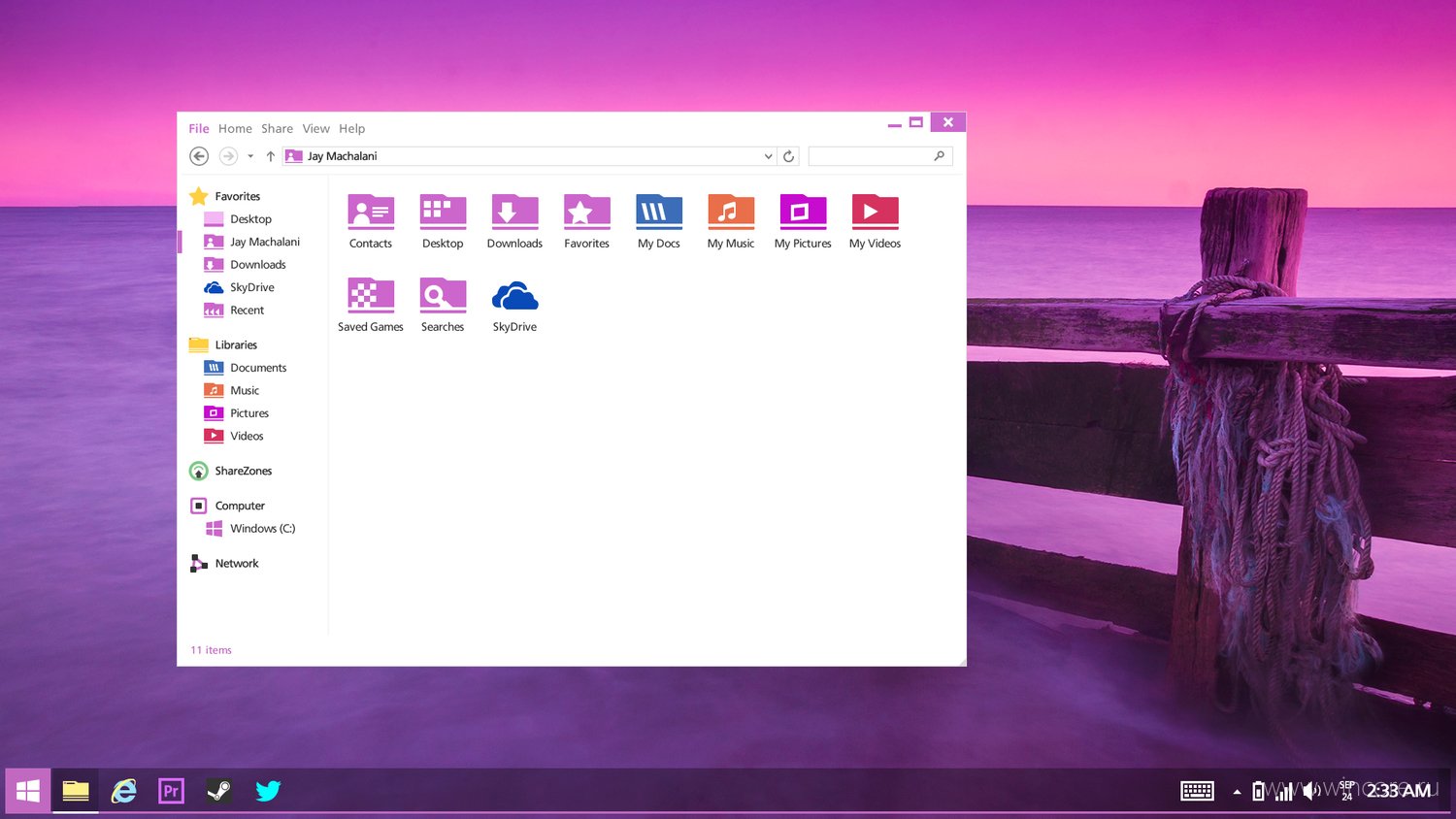
Task: Open the Searches folder icon
Action: (443, 295)
